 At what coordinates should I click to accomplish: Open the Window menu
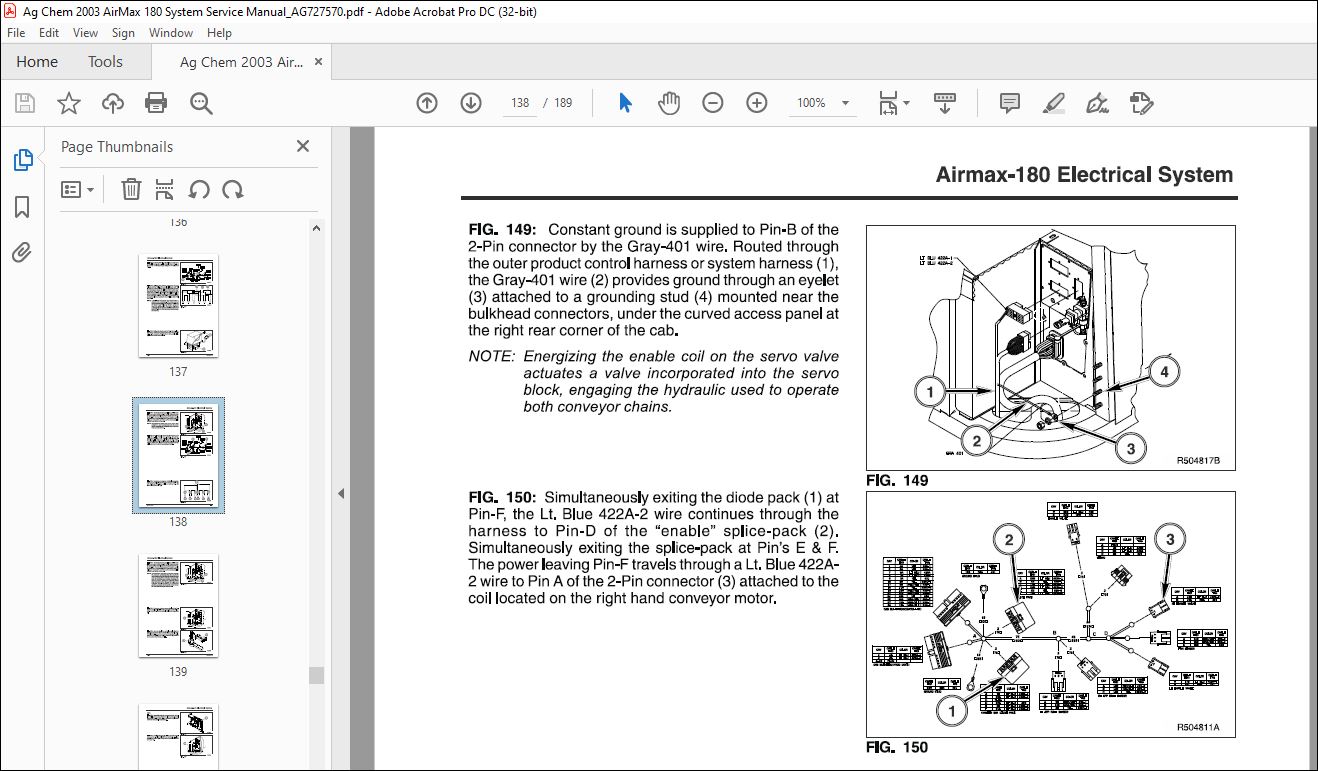tap(171, 33)
